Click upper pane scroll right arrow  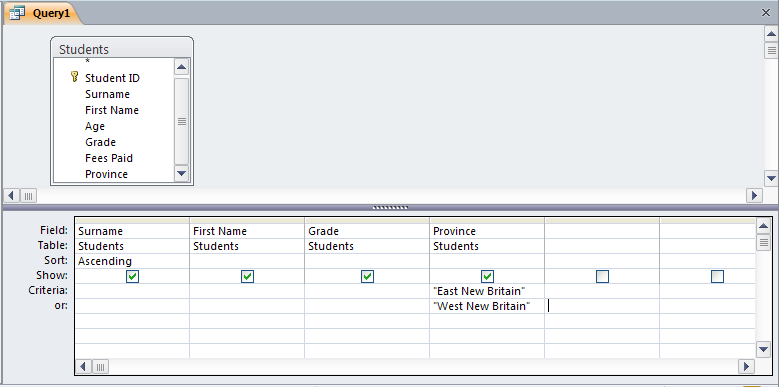(x=754, y=196)
